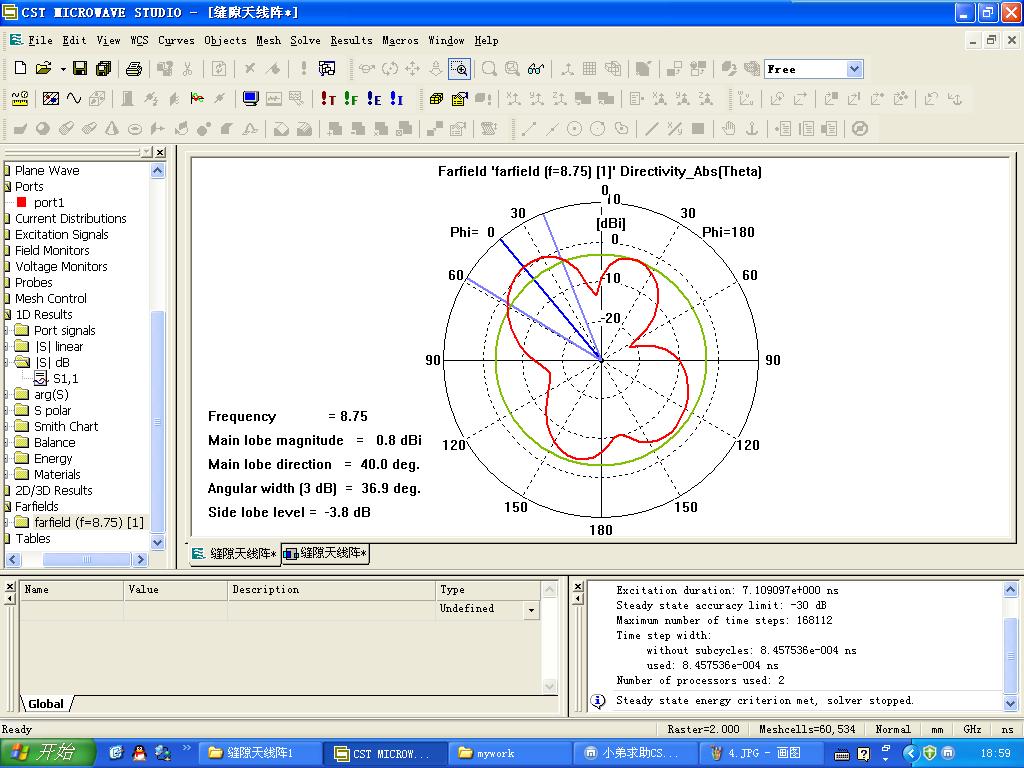Collapse the |S| dB folder

(6, 363)
